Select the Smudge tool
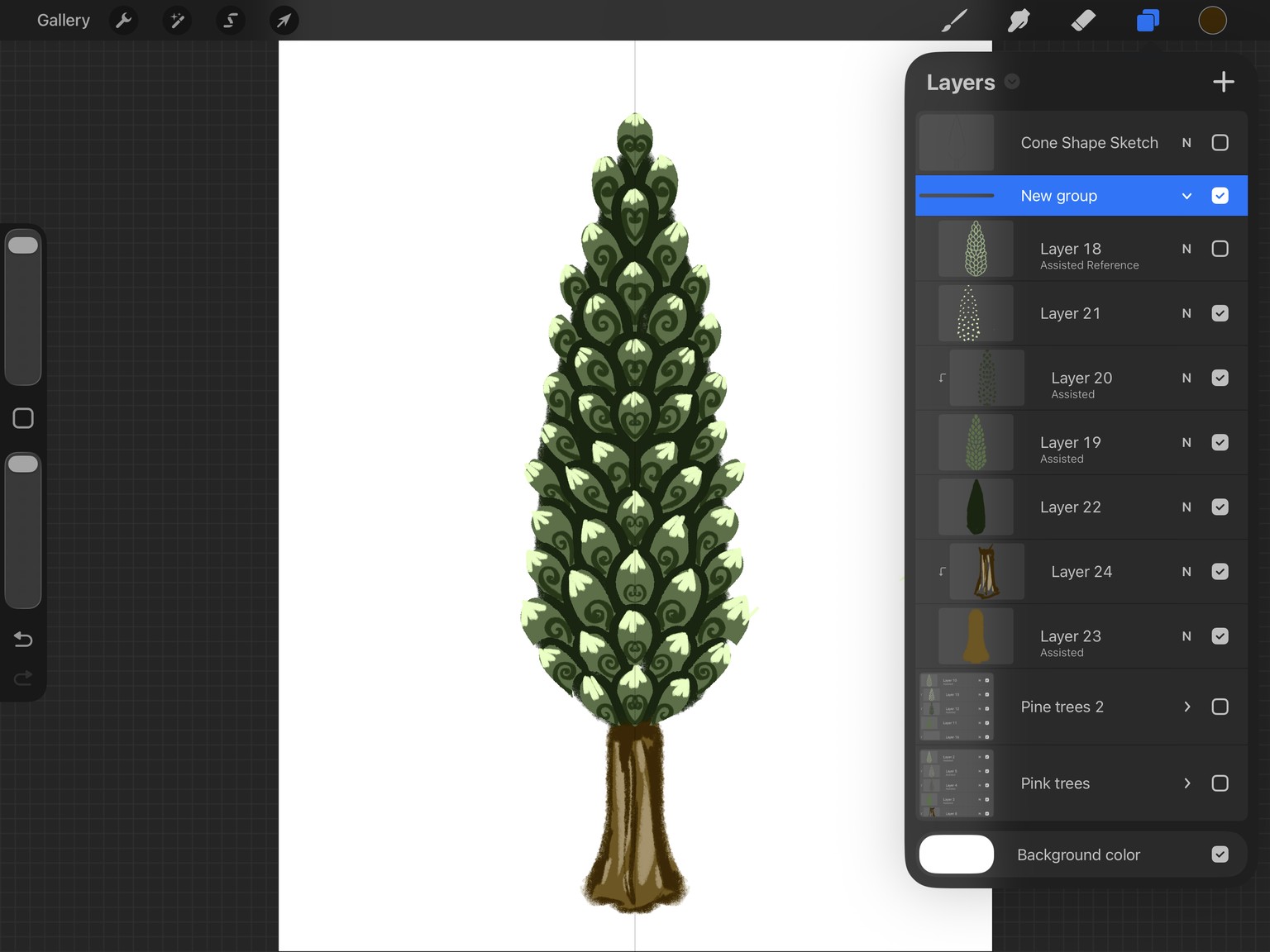The height and width of the screenshot is (952, 1270). pyautogui.click(x=1019, y=20)
